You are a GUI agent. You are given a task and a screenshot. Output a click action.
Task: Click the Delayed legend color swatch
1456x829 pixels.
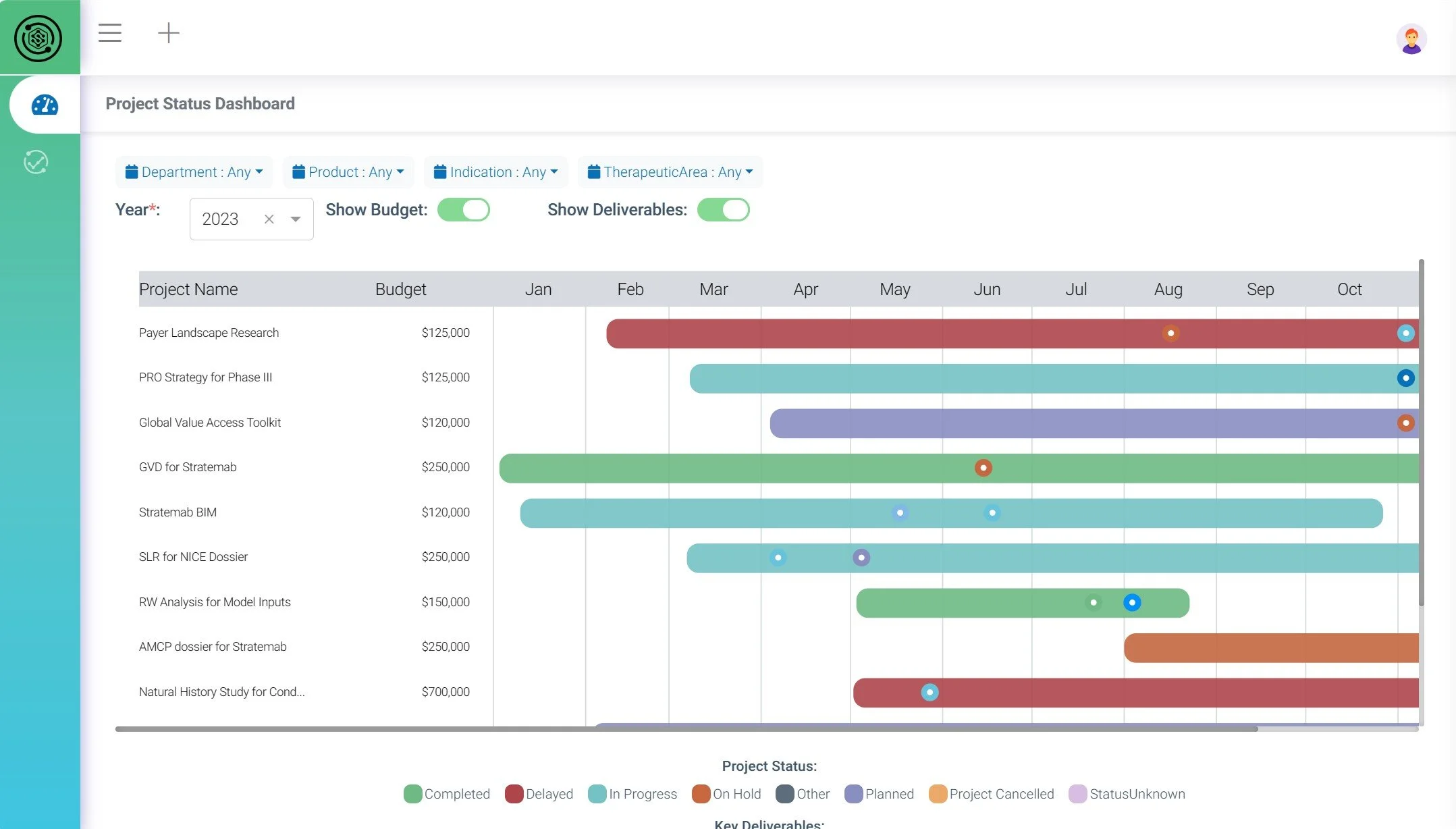pos(514,794)
